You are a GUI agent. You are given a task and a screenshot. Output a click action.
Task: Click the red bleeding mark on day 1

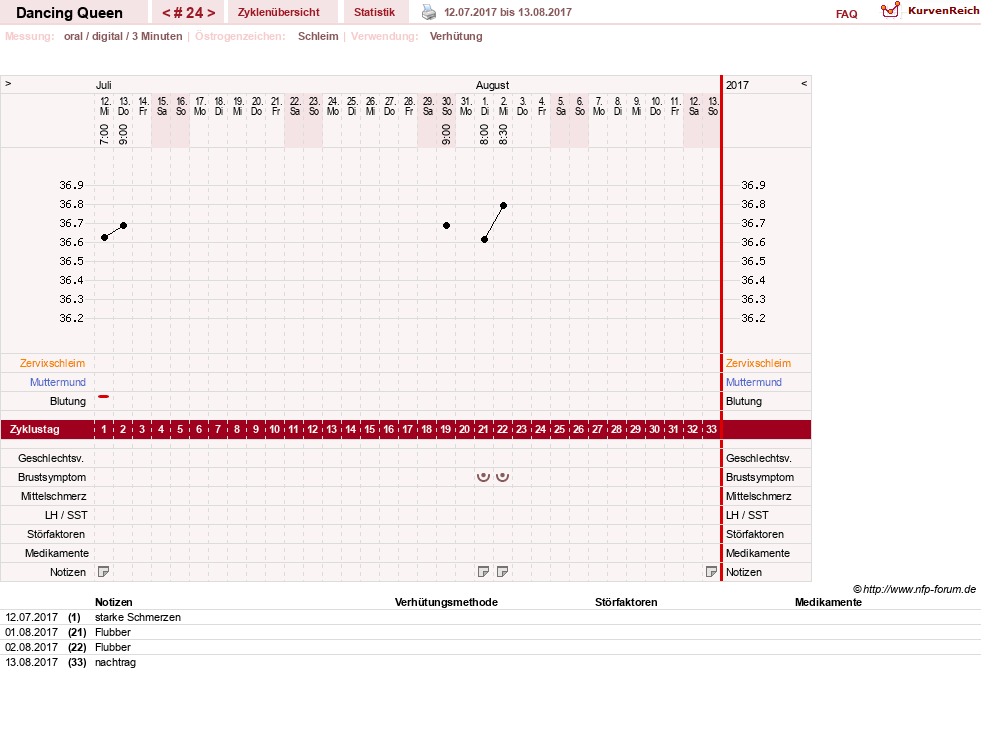104,396
